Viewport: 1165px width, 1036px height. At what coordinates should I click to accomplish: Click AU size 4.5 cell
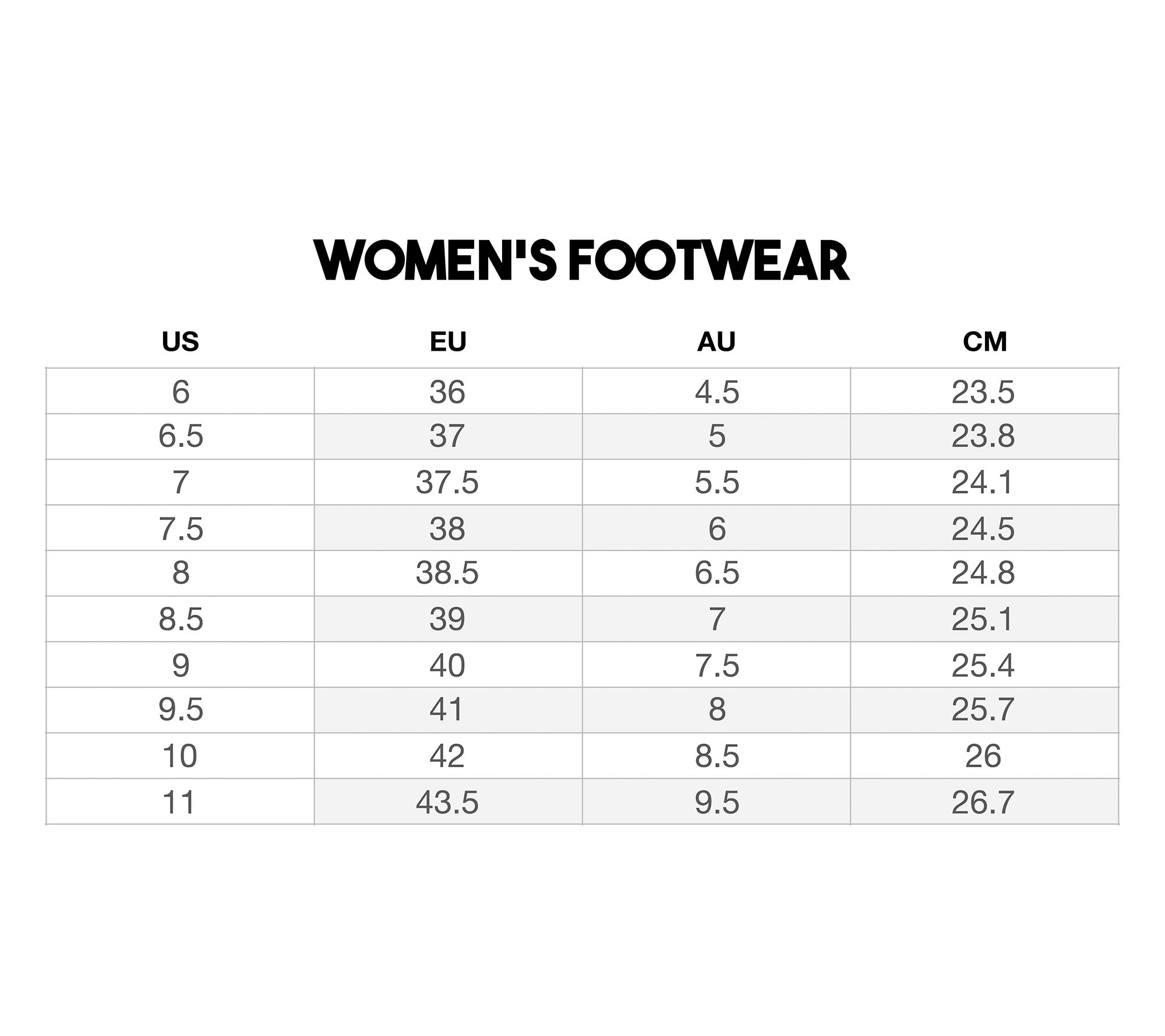pyautogui.click(x=716, y=391)
